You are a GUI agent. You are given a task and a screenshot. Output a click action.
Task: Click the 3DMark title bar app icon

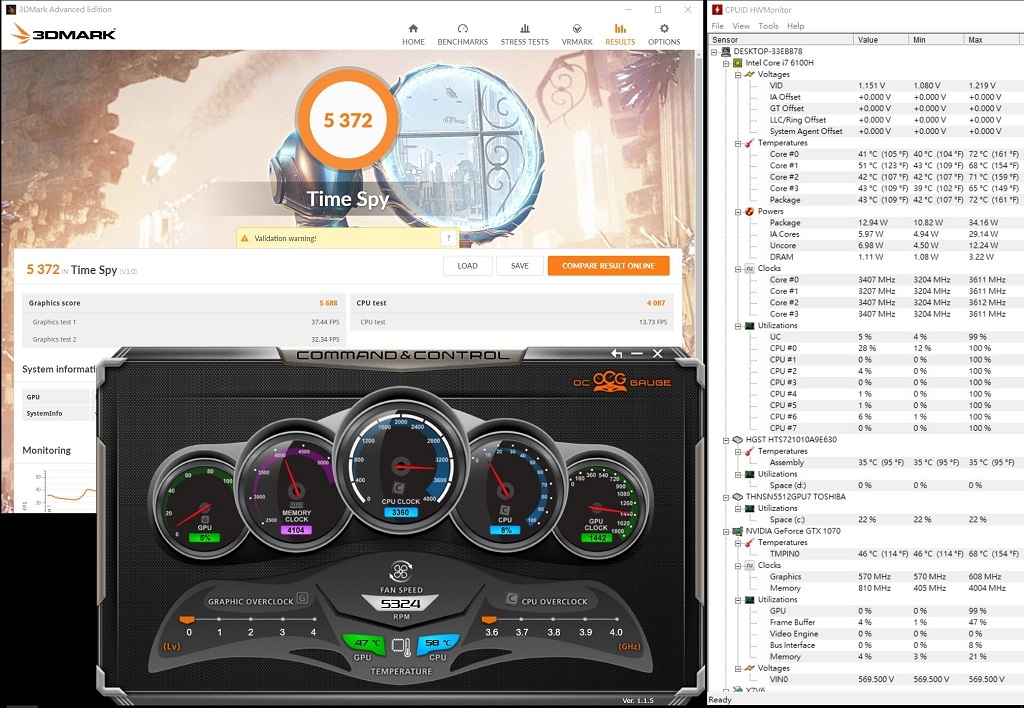pos(10,9)
